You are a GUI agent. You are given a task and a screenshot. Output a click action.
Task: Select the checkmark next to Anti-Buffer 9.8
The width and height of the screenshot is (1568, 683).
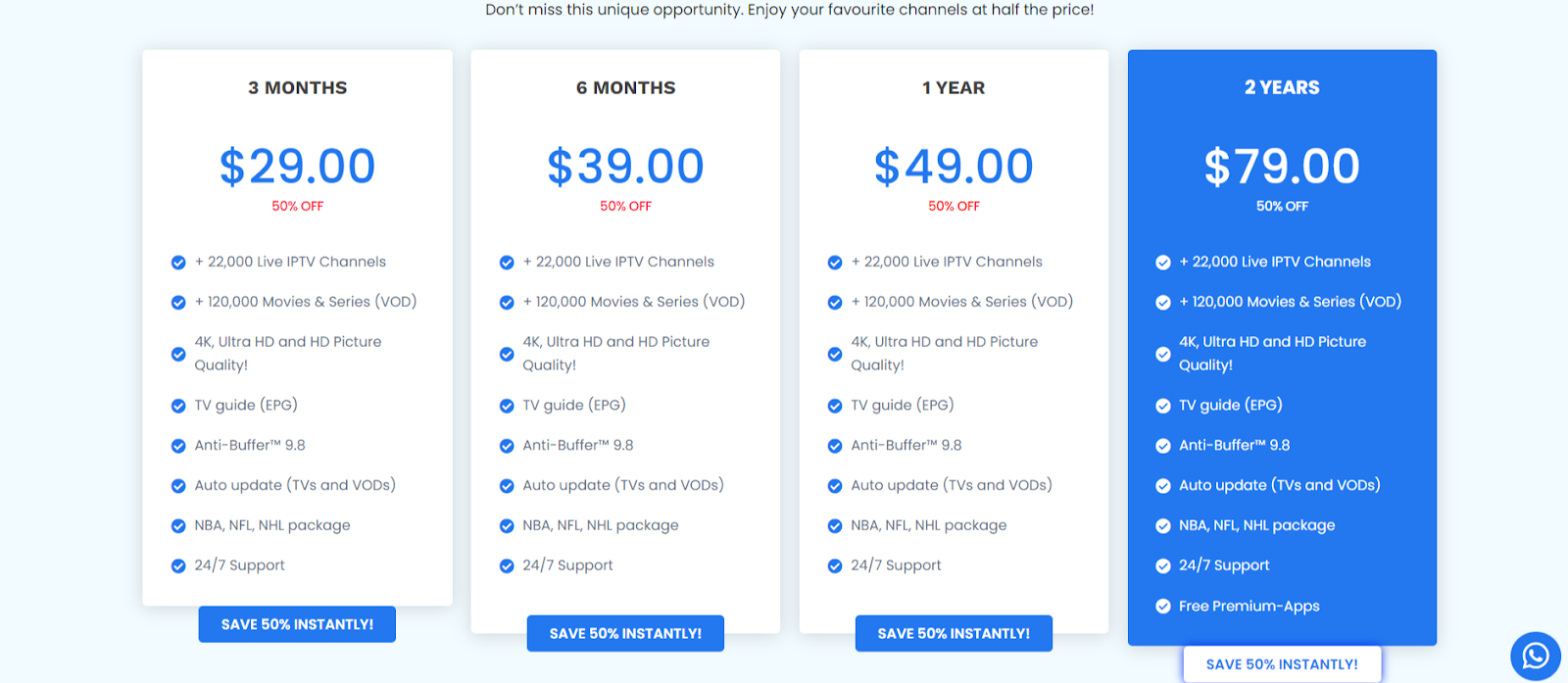point(178,445)
